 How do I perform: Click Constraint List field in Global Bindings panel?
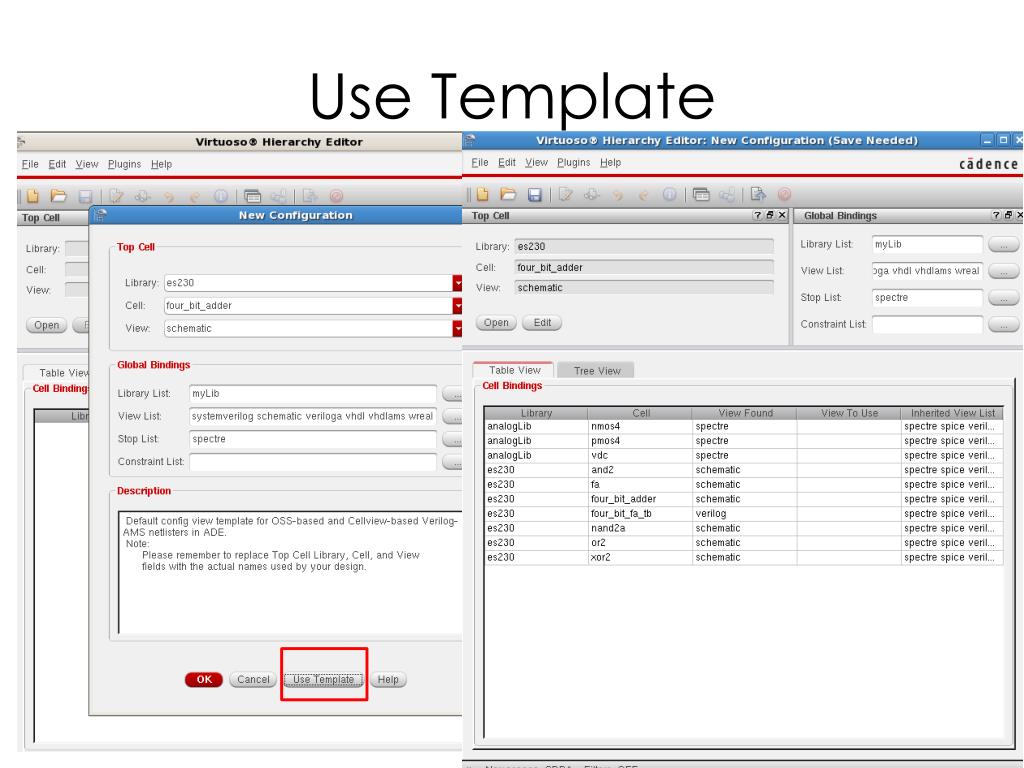[927, 325]
